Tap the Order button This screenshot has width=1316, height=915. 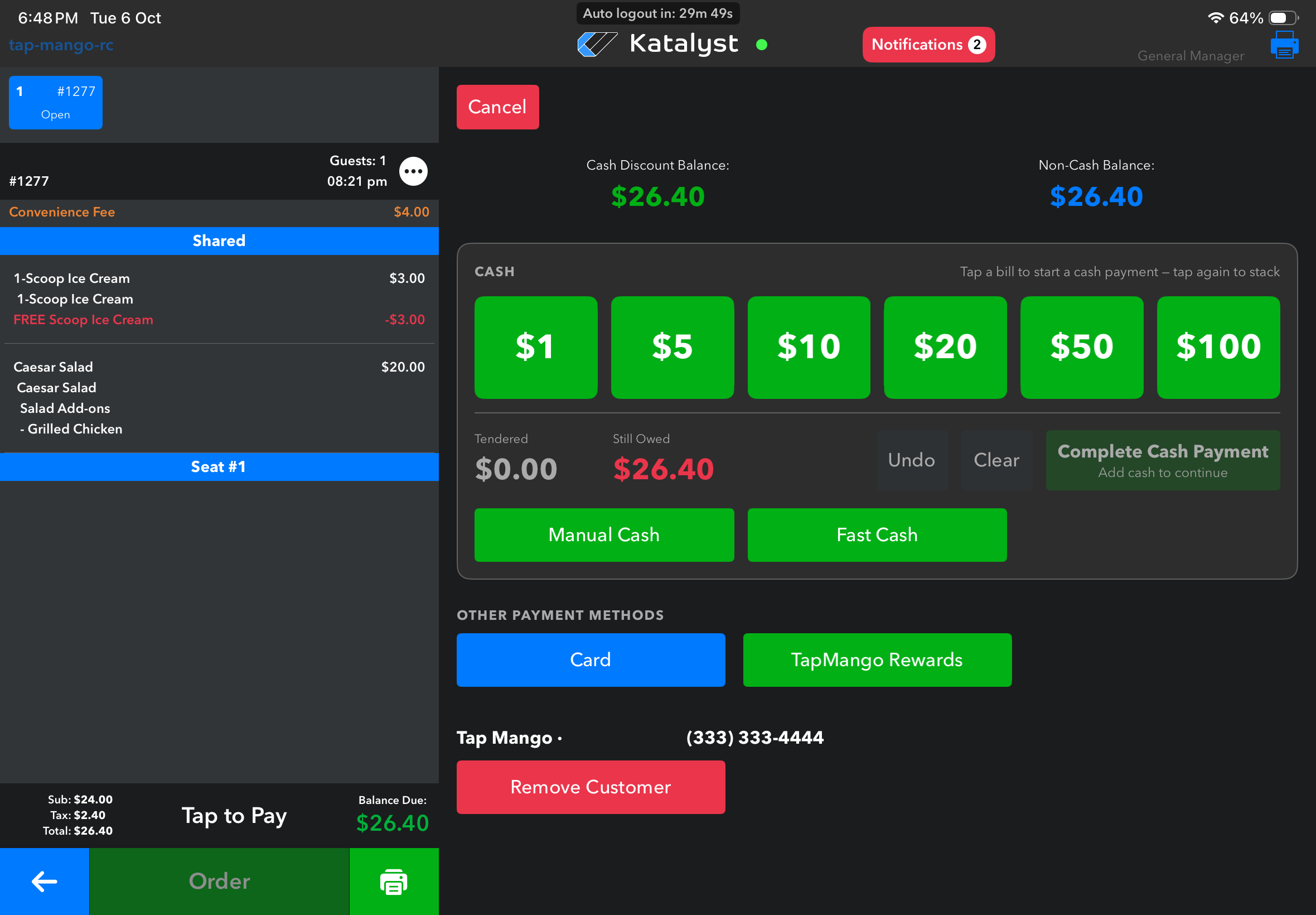[220, 882]
